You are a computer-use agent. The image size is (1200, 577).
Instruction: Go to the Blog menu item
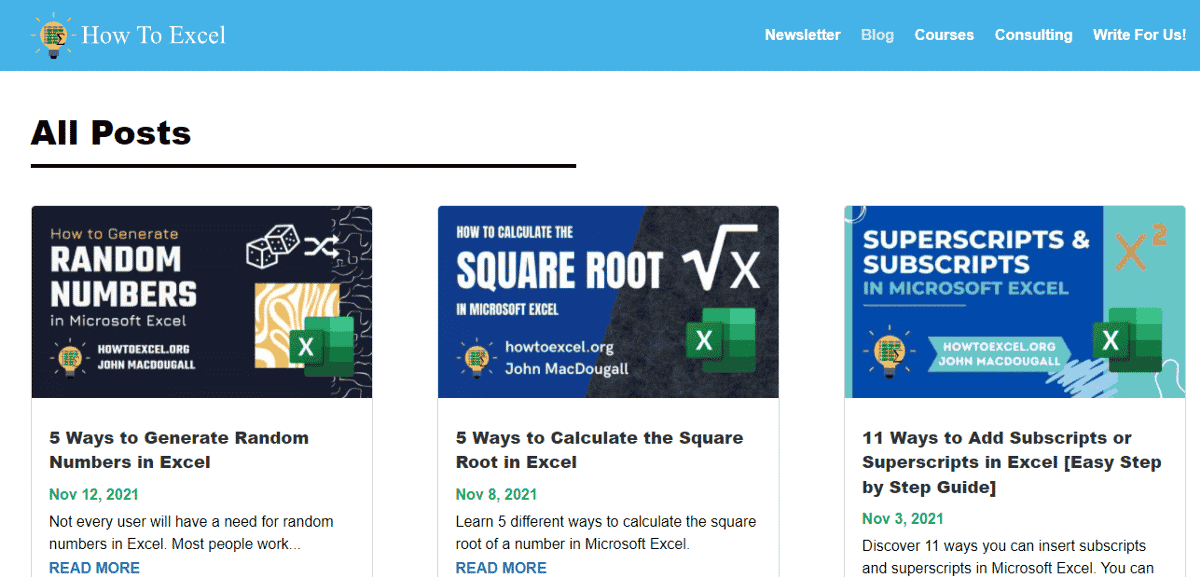877,35
